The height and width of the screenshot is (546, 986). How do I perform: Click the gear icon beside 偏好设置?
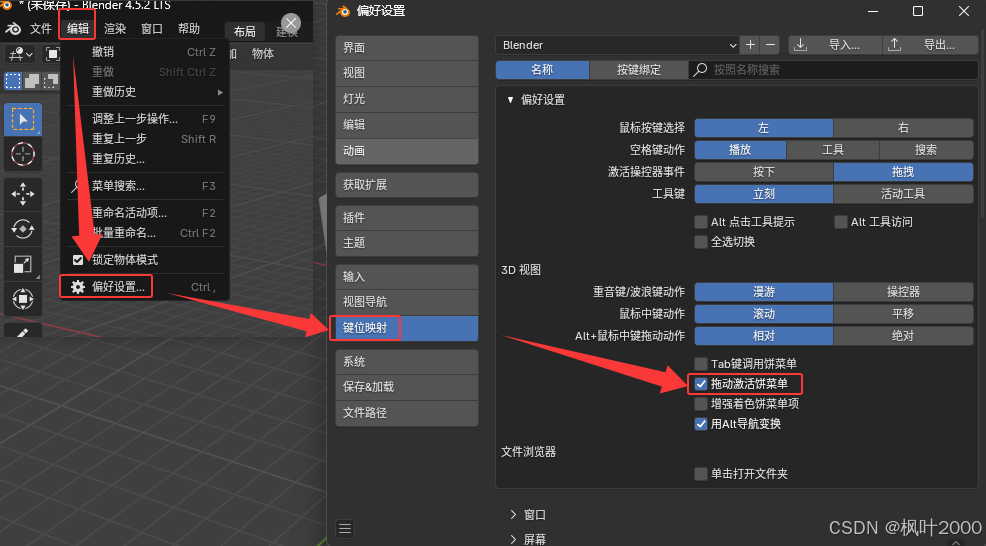click(78, 287)
